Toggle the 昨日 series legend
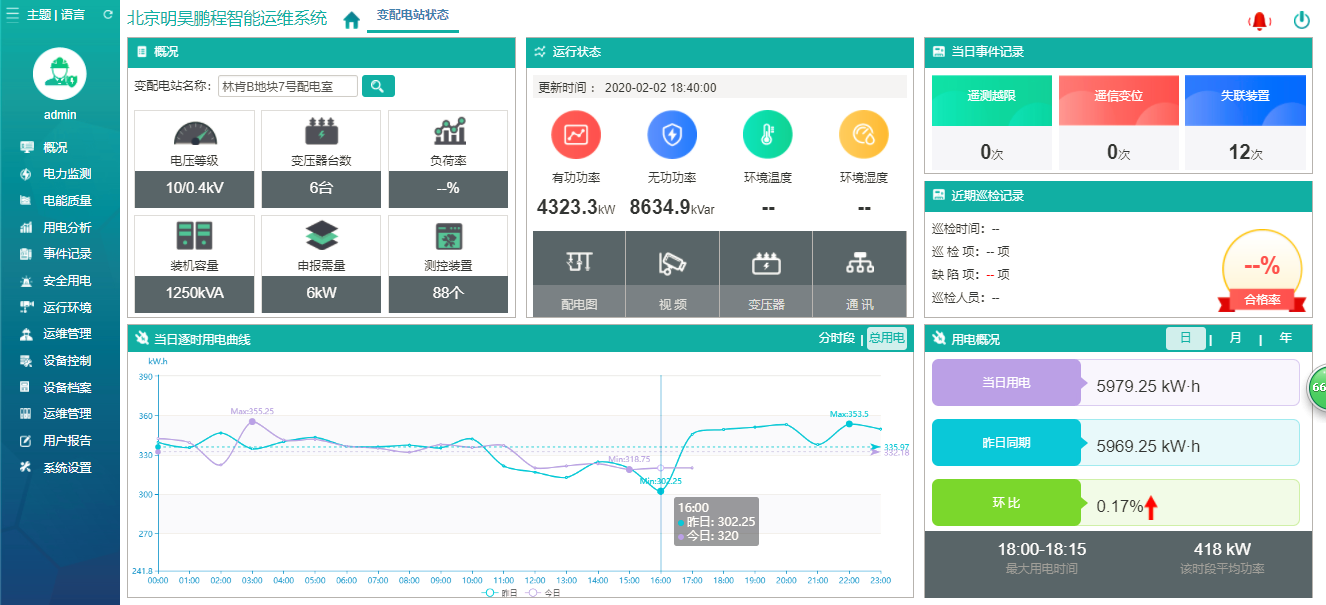The width and height of the screenshot is (1326, 605). click(499, 593)
